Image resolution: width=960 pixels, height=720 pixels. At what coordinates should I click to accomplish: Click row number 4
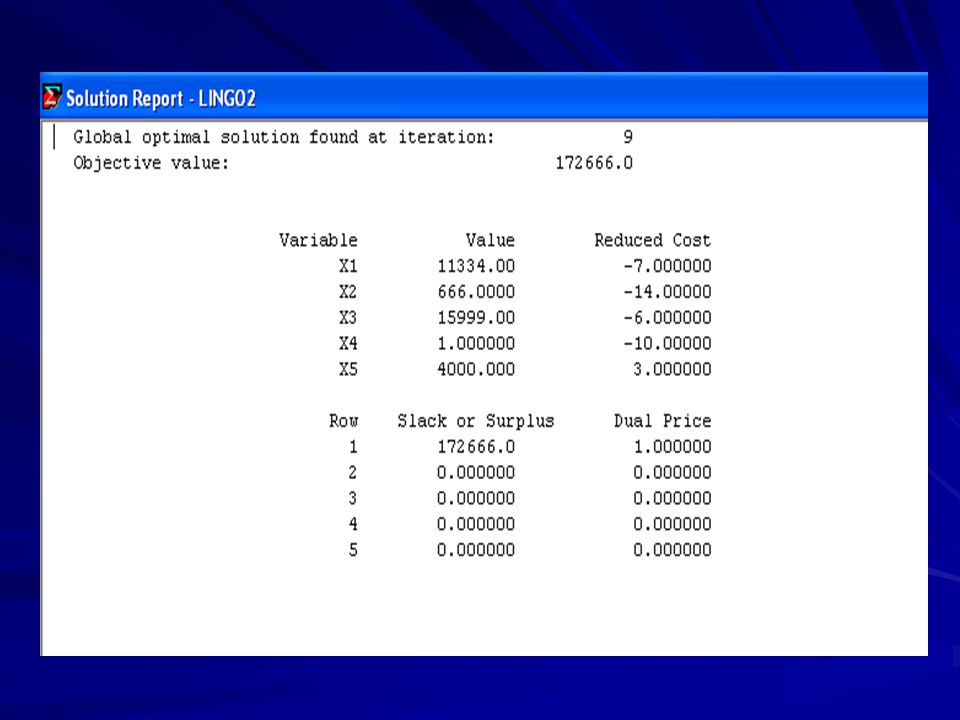[353, 524]
